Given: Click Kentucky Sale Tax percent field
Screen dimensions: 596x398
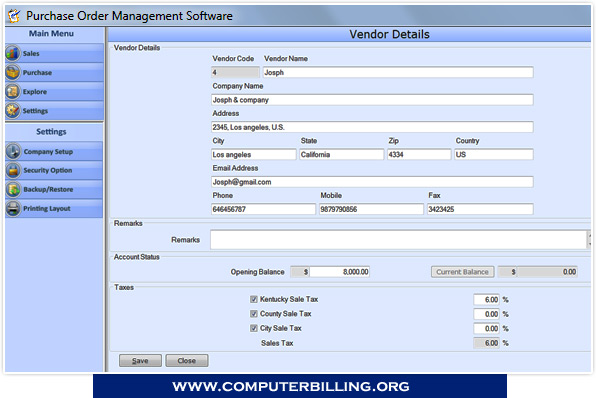Looking at the screenshot, I should [487, 300].
